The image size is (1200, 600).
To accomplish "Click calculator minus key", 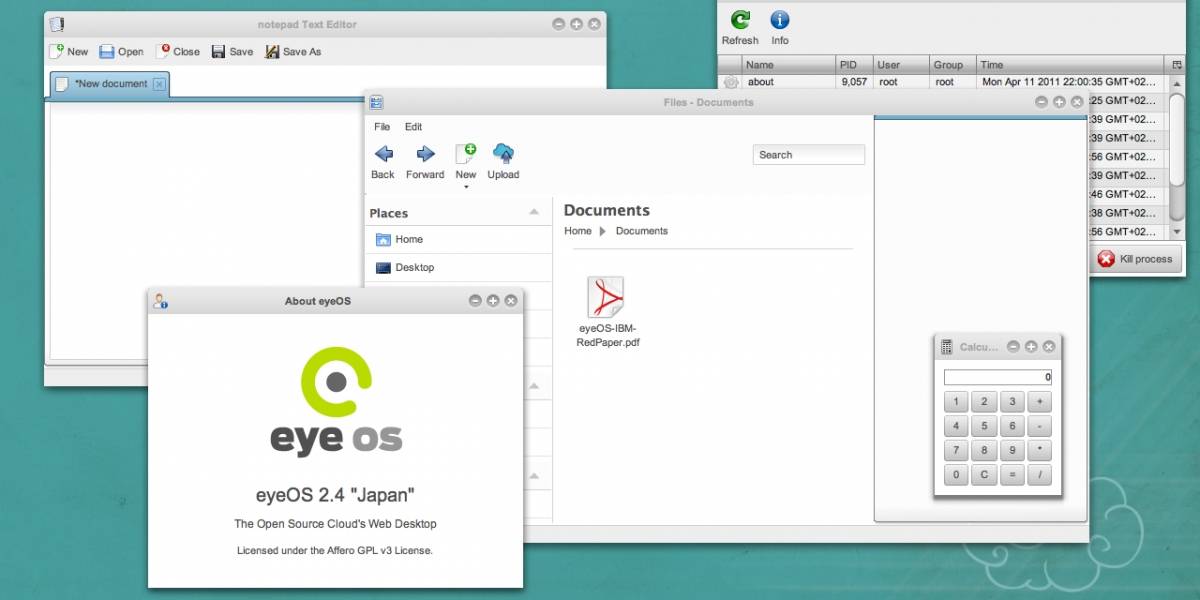I will (1040, 426).
